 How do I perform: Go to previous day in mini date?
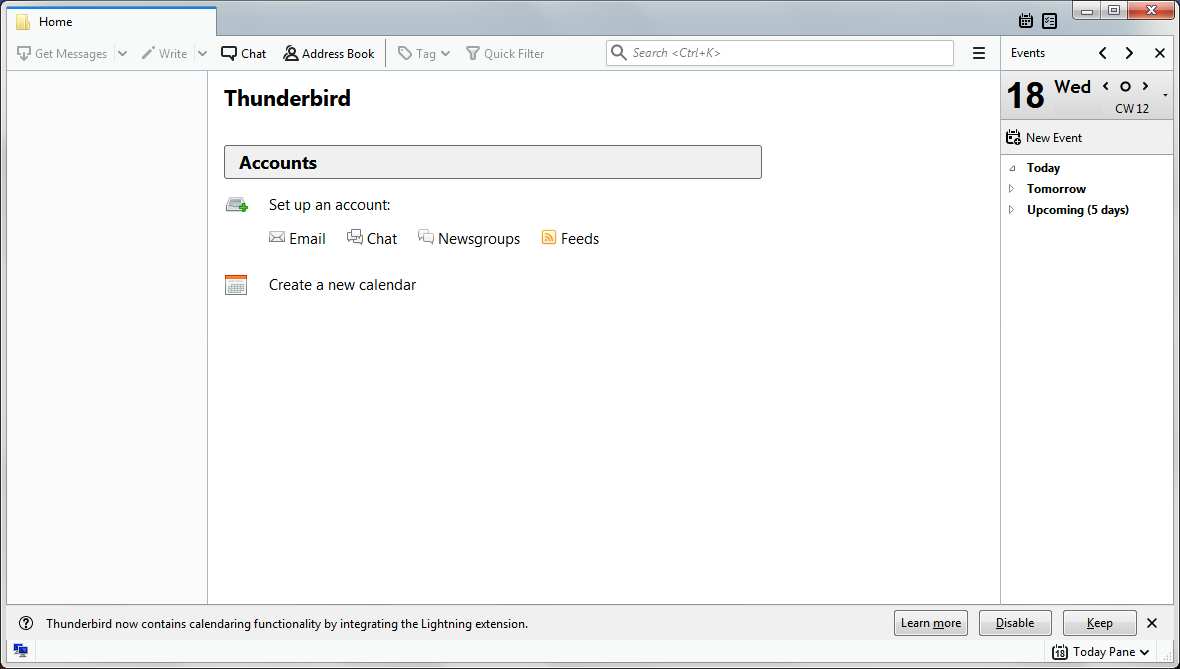[1105, 87]
